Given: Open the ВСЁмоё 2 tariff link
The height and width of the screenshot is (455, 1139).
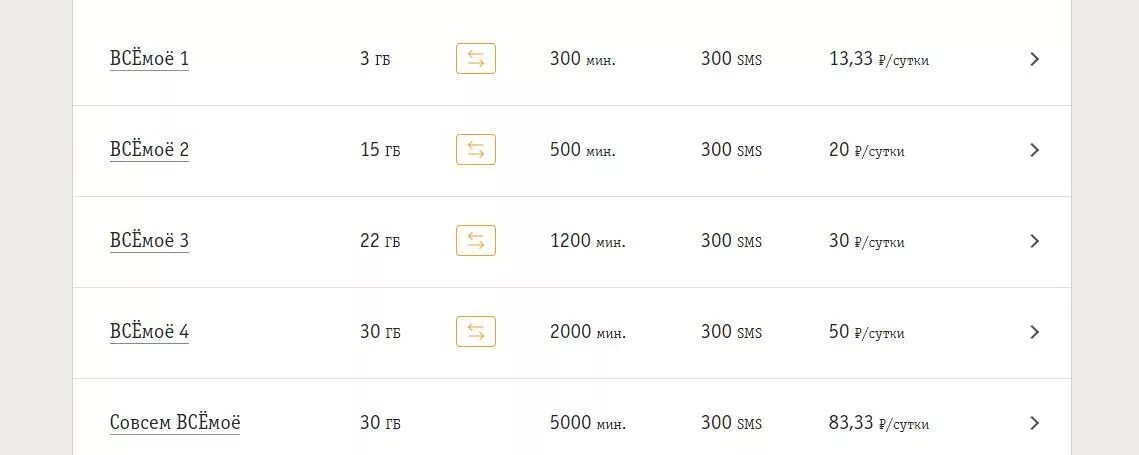Looking at the screenshot, I should pos(149,150).
